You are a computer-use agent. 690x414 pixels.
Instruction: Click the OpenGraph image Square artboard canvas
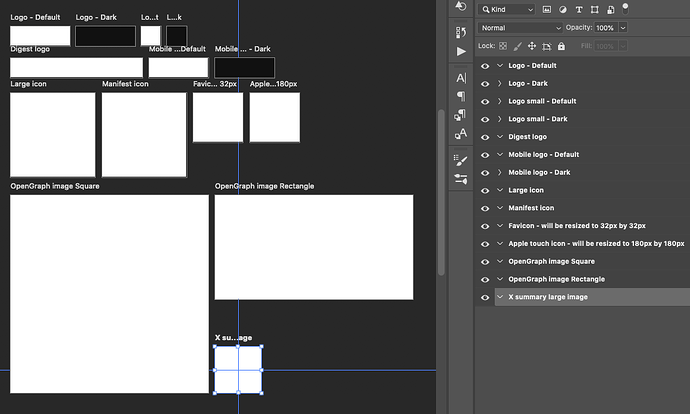coord(109,294)
